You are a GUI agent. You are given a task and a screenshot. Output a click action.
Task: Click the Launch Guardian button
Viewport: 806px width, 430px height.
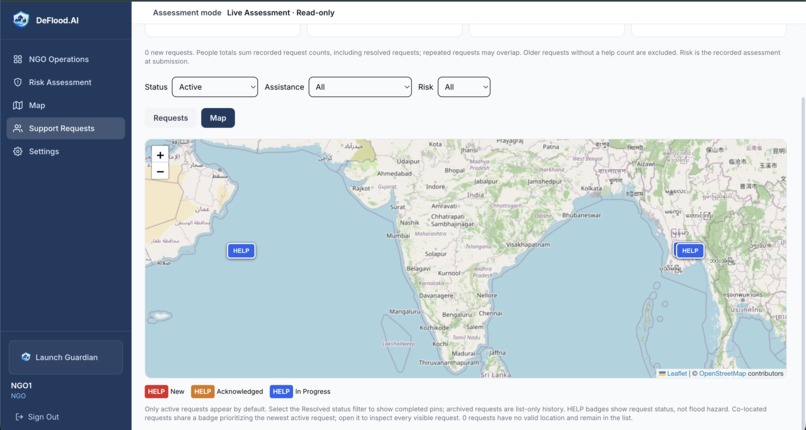click(66, 357)
